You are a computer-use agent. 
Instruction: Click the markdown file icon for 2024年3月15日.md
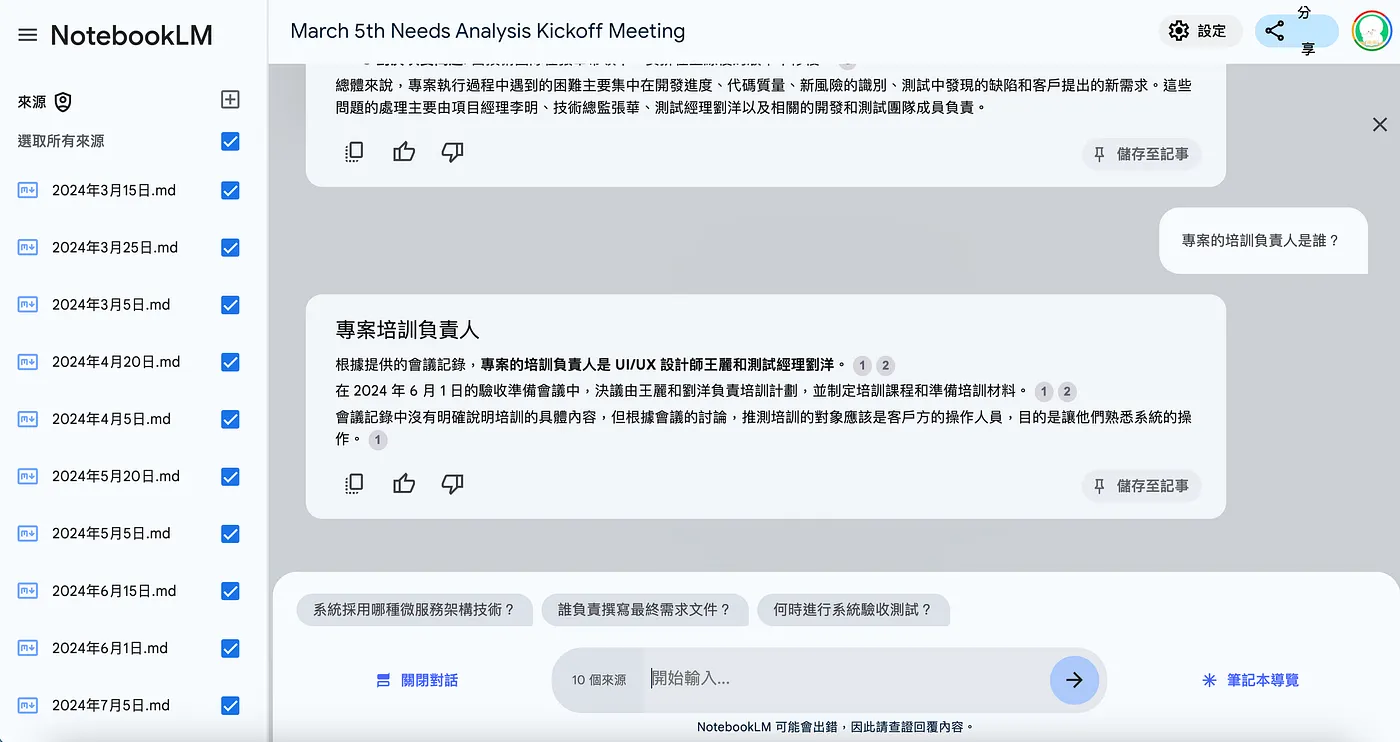pos(28,190)
